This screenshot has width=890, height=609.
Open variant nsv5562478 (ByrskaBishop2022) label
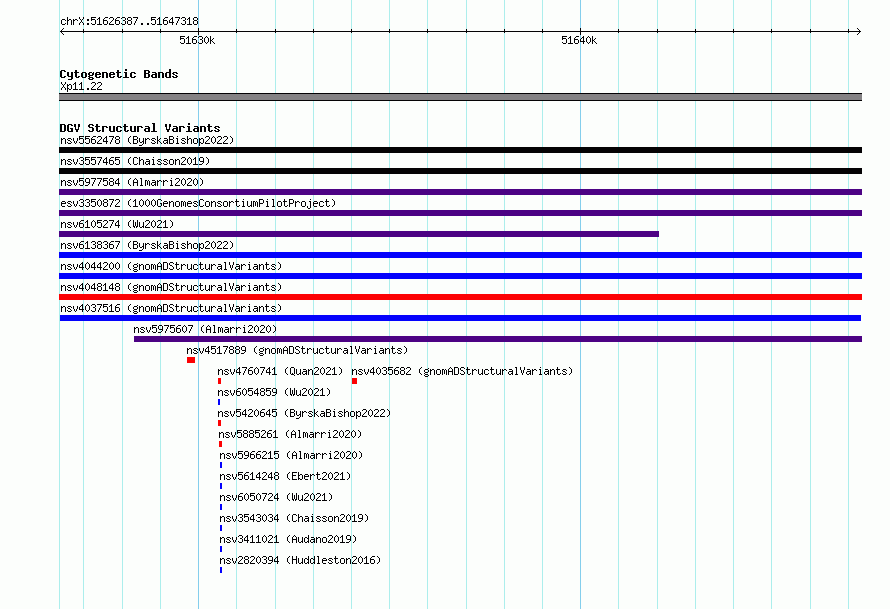pyautogui.click(x=147, y=140)
